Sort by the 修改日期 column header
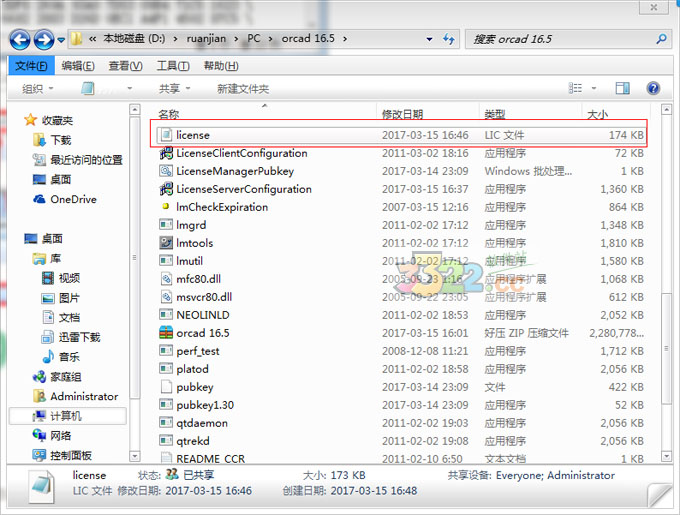The image size is (680, 515). click(x=402, y=114)
